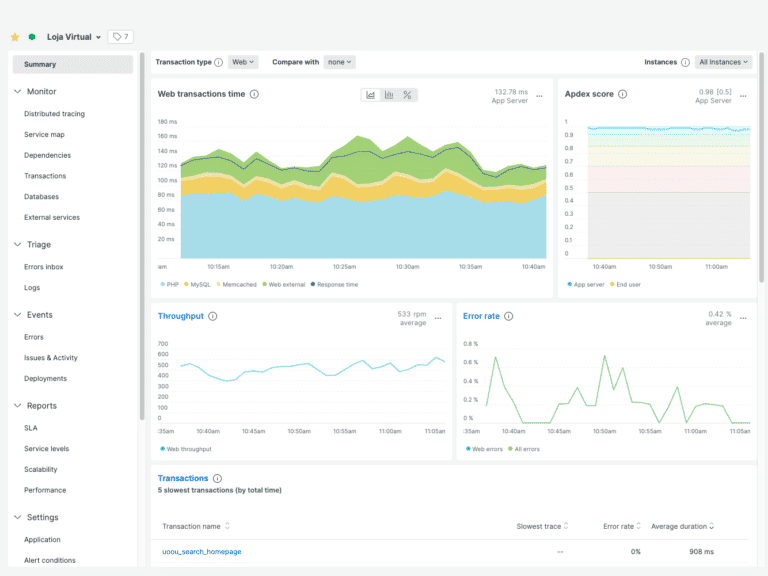This screenshot has width=768, height=576.
Task: Open Issues & Activity page
Action: pos(50,358)
